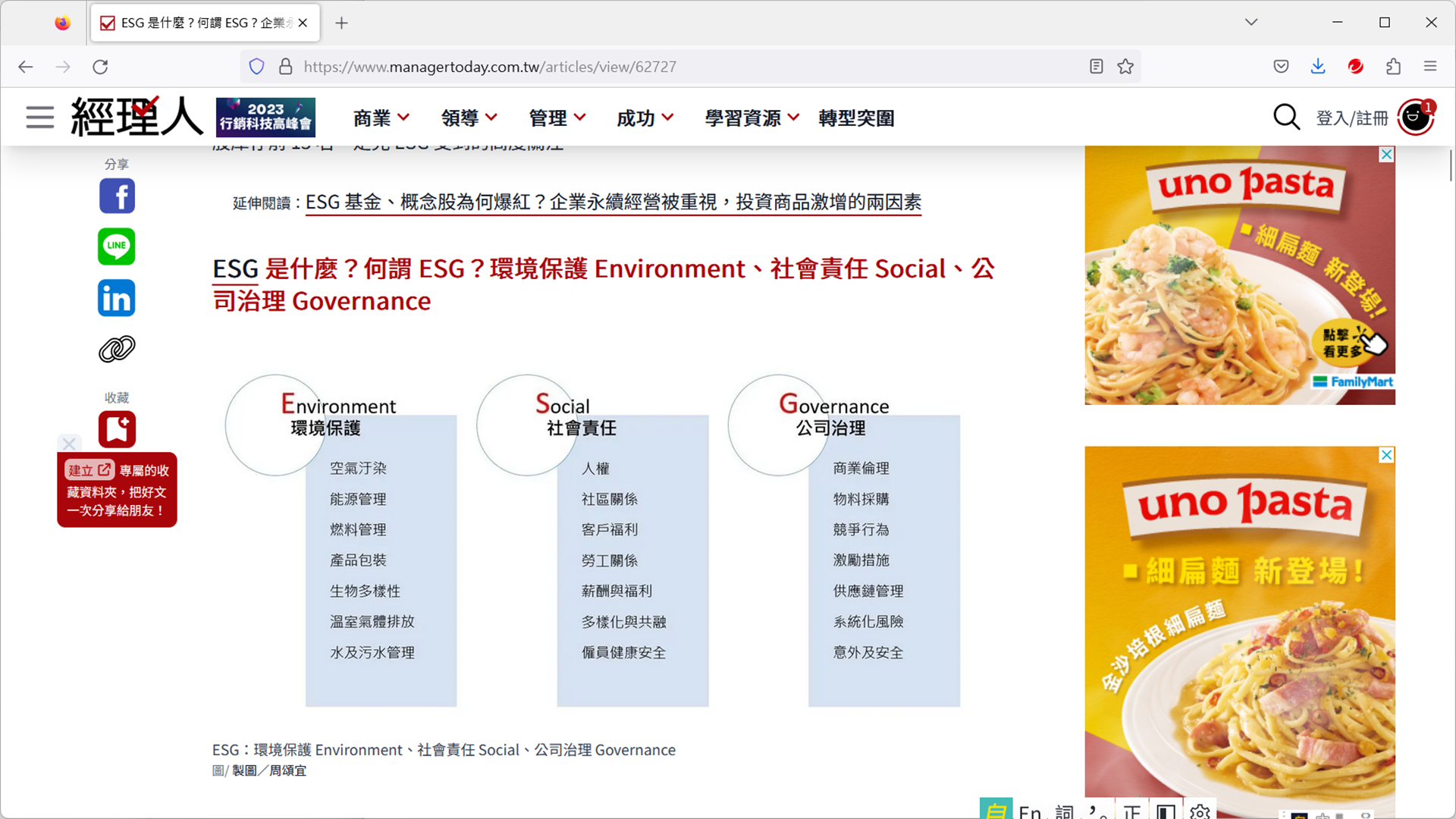Toggle IME half/full-width punctuation button
The width and height of the screenshot is (1456, 819).
click(x=1098, y=812)
